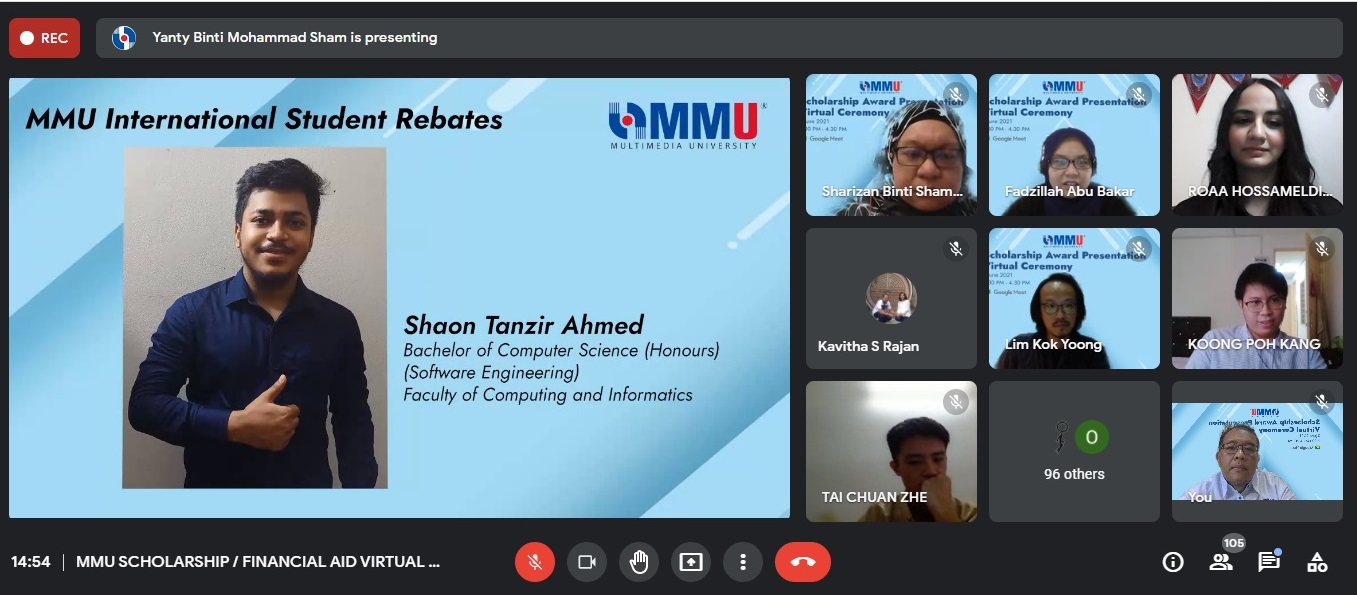Open meeting details info icon

pos(1173,562)
